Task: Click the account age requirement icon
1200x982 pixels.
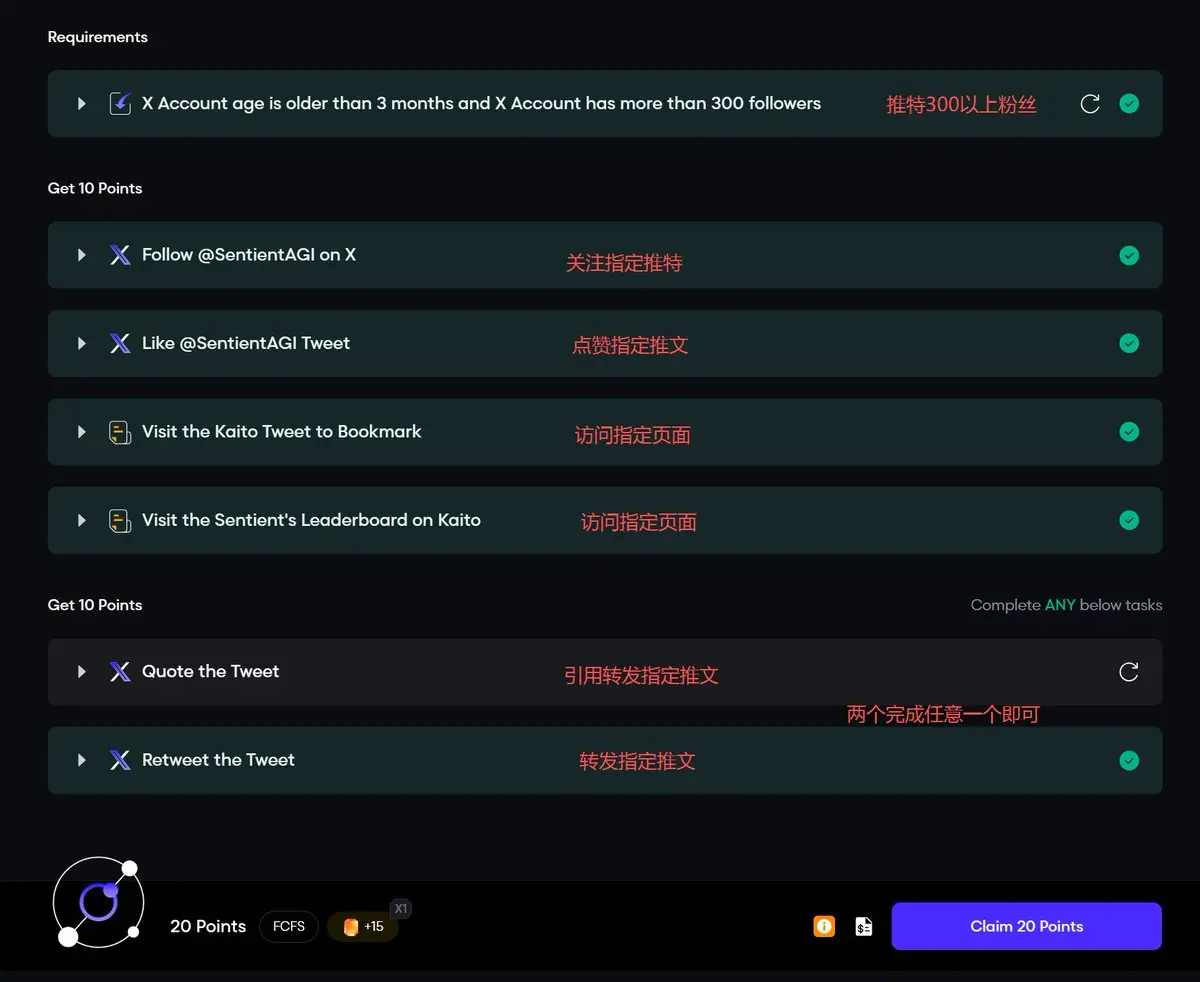Action: coord(120,103)
